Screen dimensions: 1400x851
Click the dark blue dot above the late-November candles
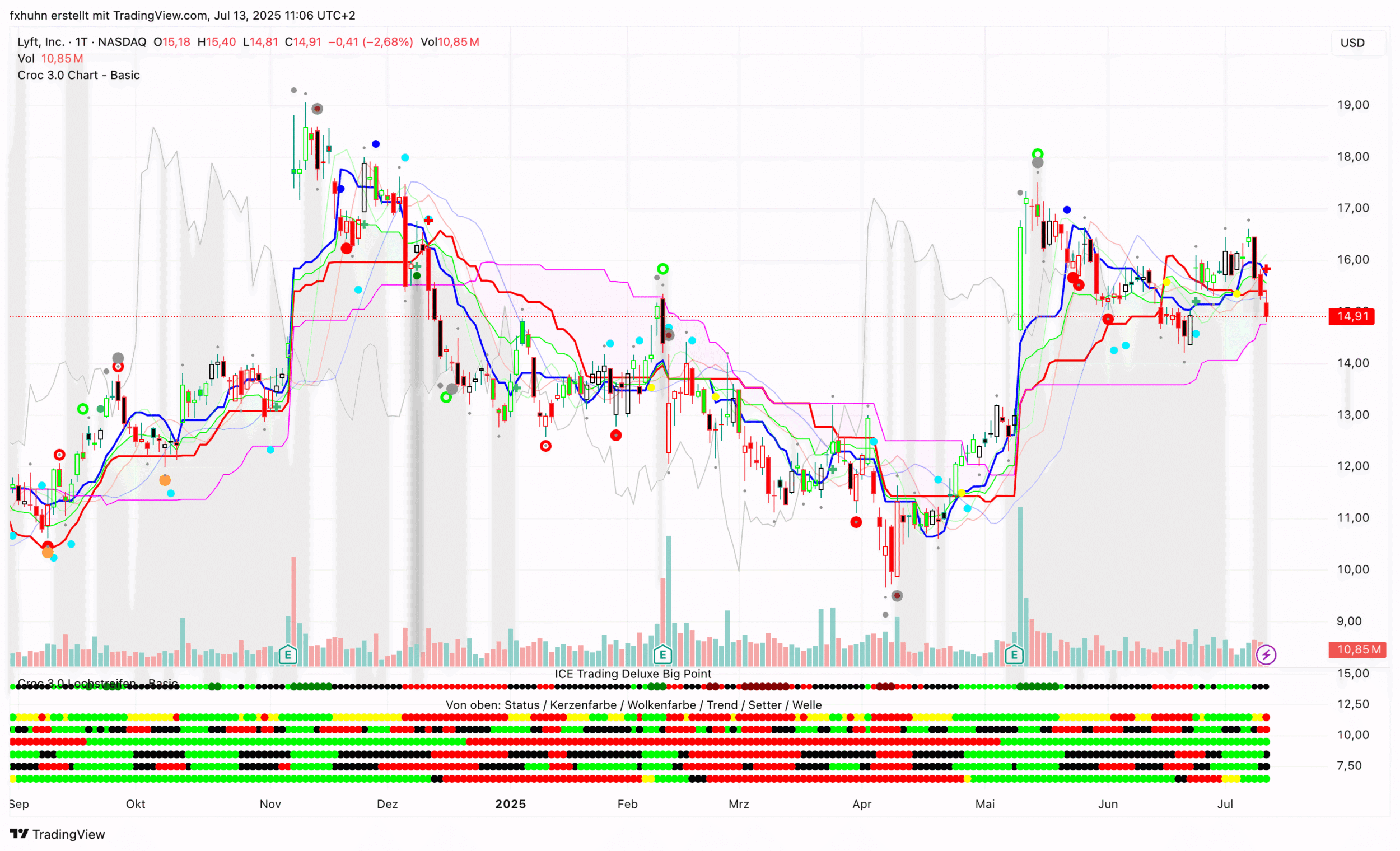click(x=376, y=144)
